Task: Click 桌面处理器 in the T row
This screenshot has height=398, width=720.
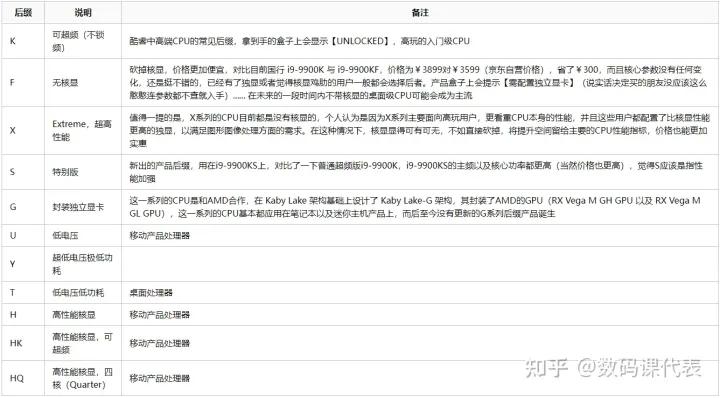Action: 151,292
